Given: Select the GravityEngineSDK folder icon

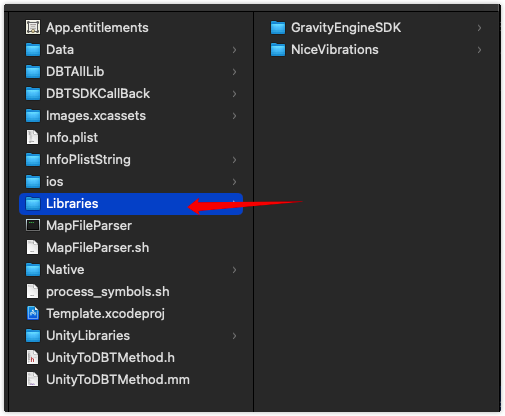Looking at the screenshot, I should click(278, 27).
